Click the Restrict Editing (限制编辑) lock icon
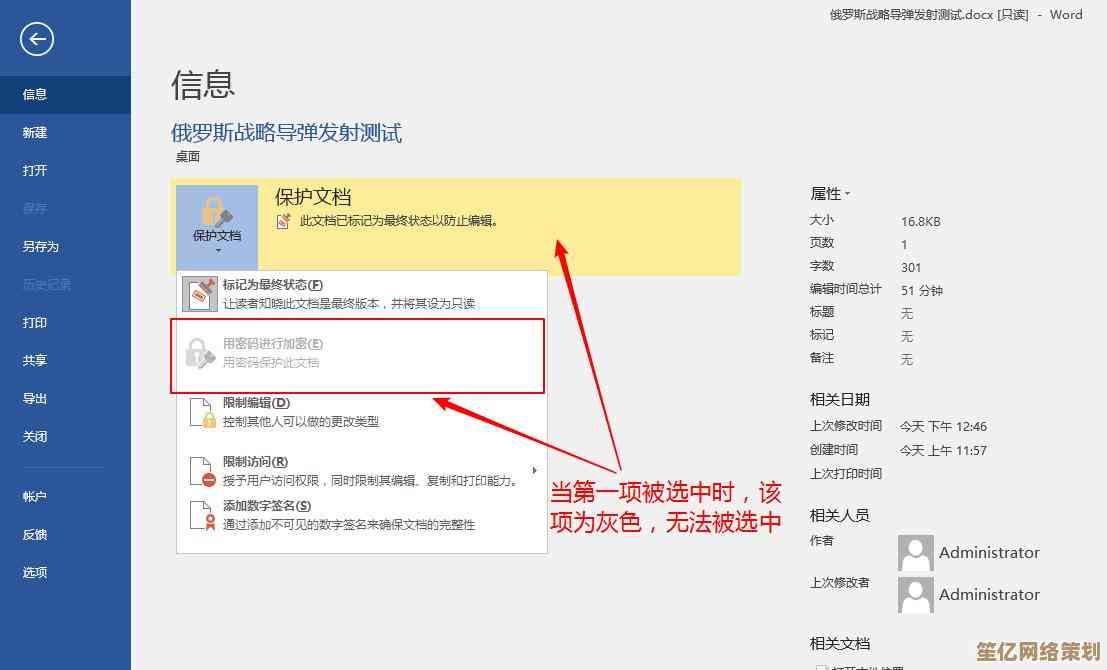Image resolution: width=1107 pixels, height=670 pixels. [202, 412]
